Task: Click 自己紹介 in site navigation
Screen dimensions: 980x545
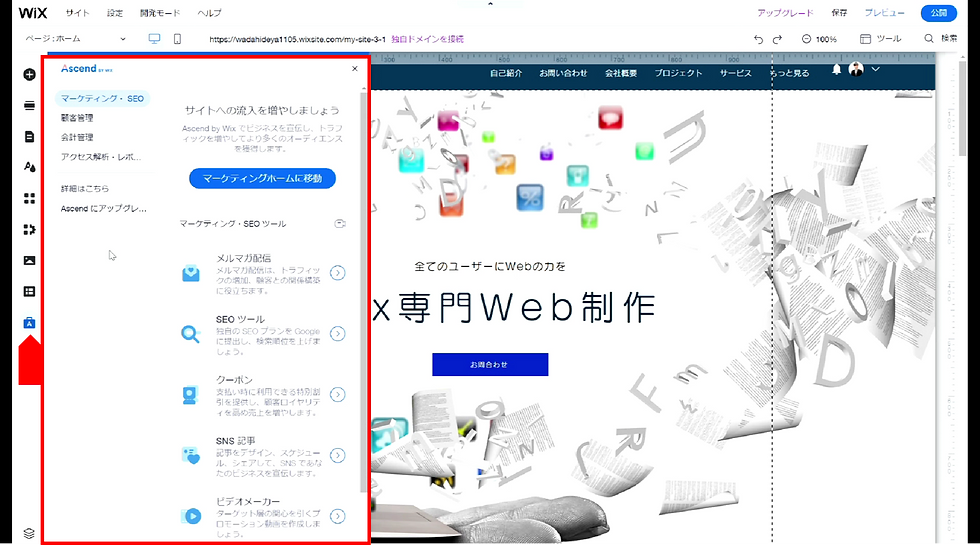Action: click(506, 73)
